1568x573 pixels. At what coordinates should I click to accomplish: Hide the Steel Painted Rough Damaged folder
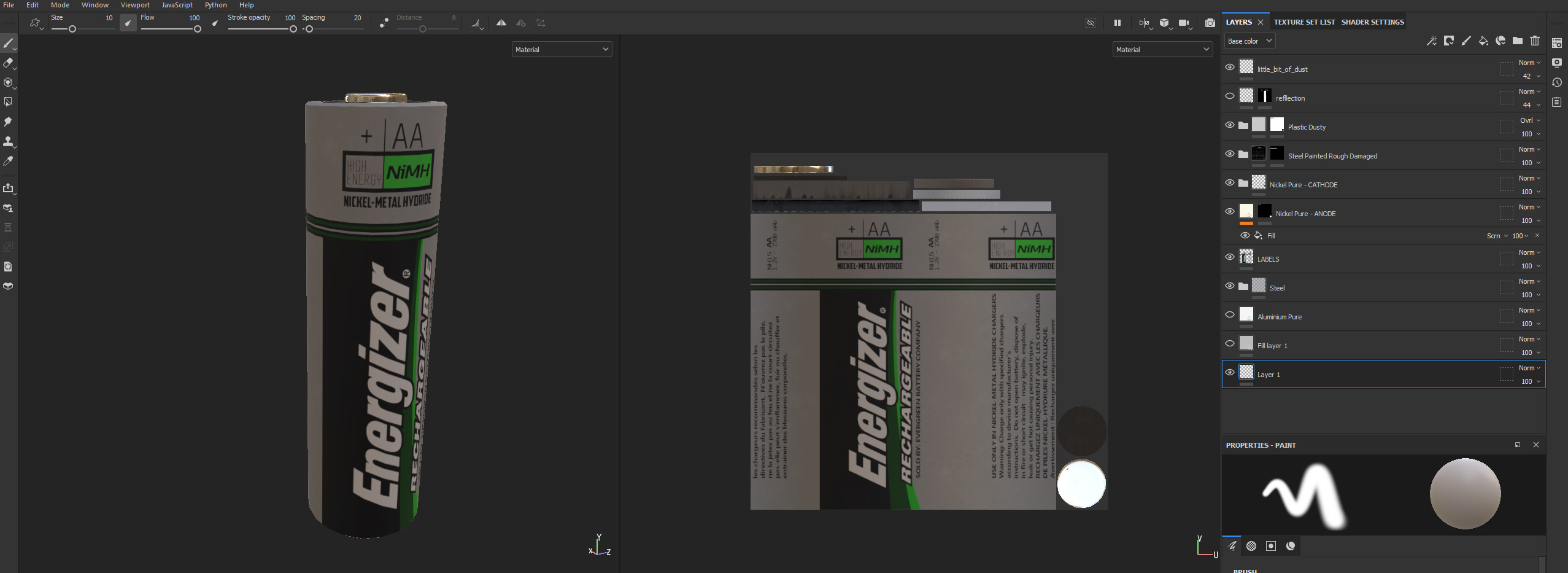1230,154
